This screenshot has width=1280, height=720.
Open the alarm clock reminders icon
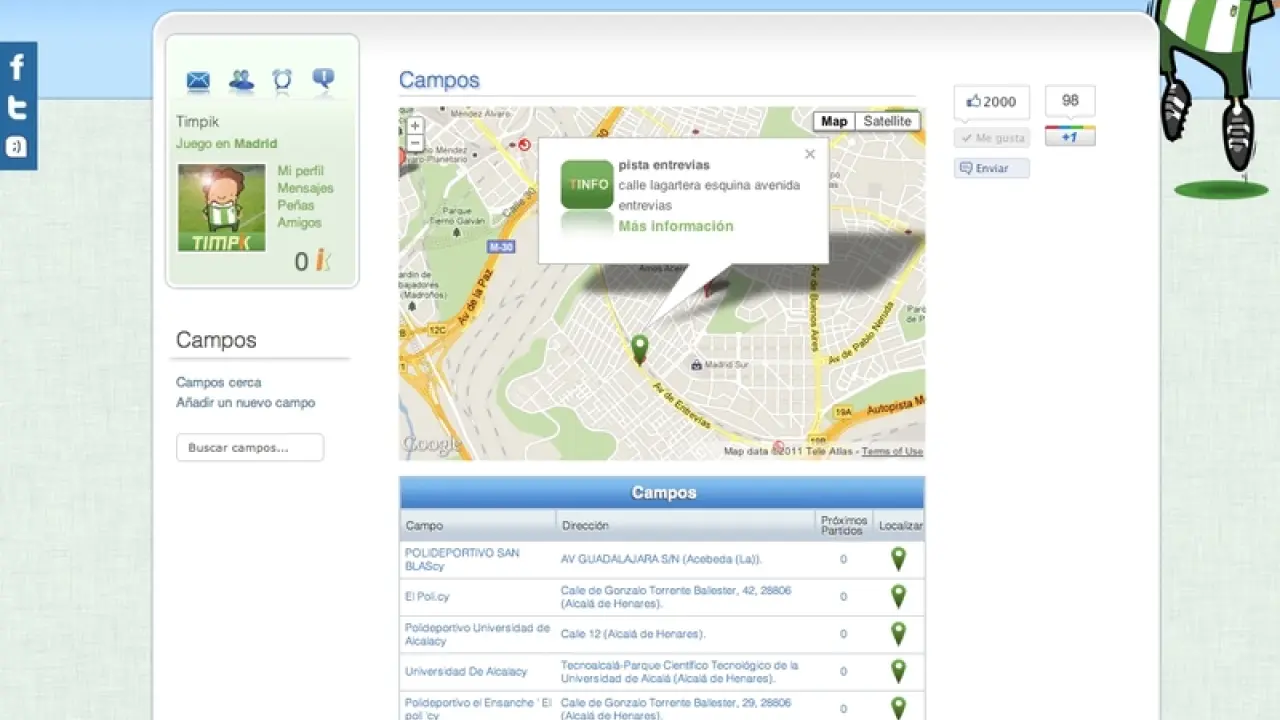click(x=282, y=80)
